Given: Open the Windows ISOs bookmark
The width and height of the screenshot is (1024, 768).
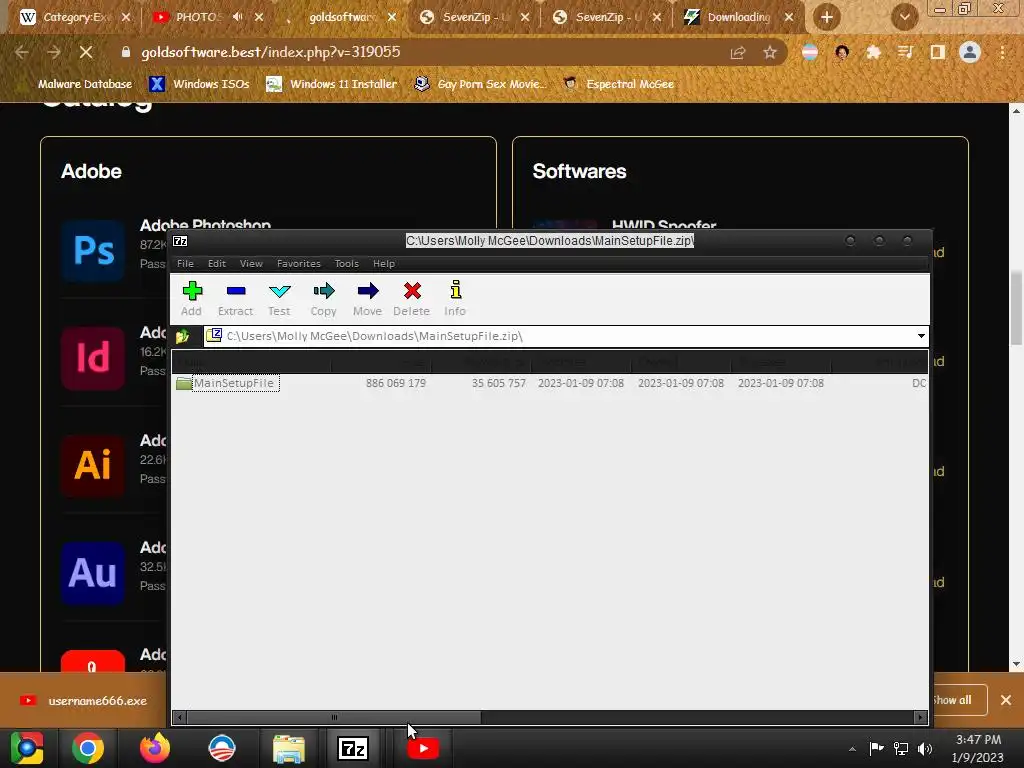Looking at the screenshot, I should coord(200,84).
